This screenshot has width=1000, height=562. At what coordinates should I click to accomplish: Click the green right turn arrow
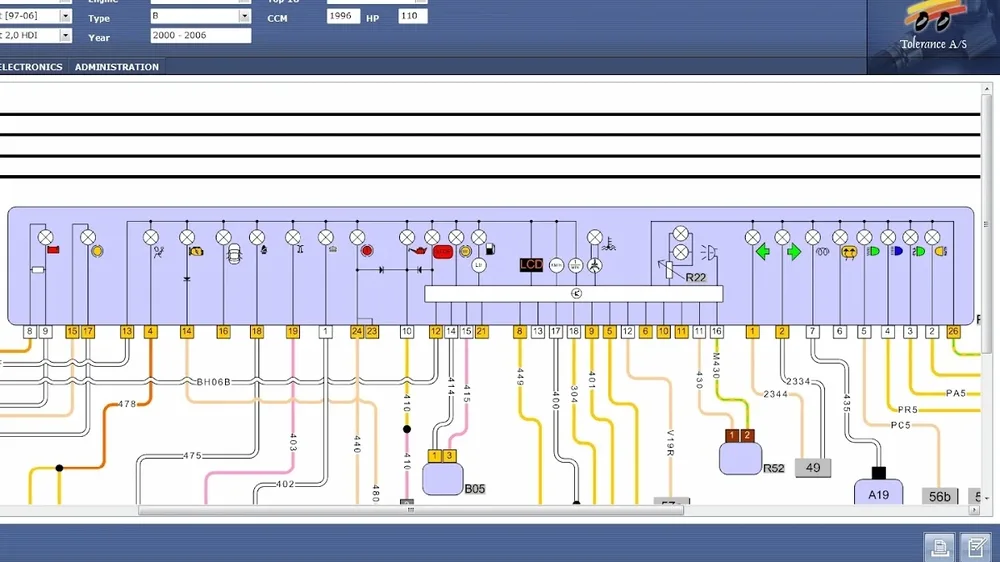(x=793, y=252)
